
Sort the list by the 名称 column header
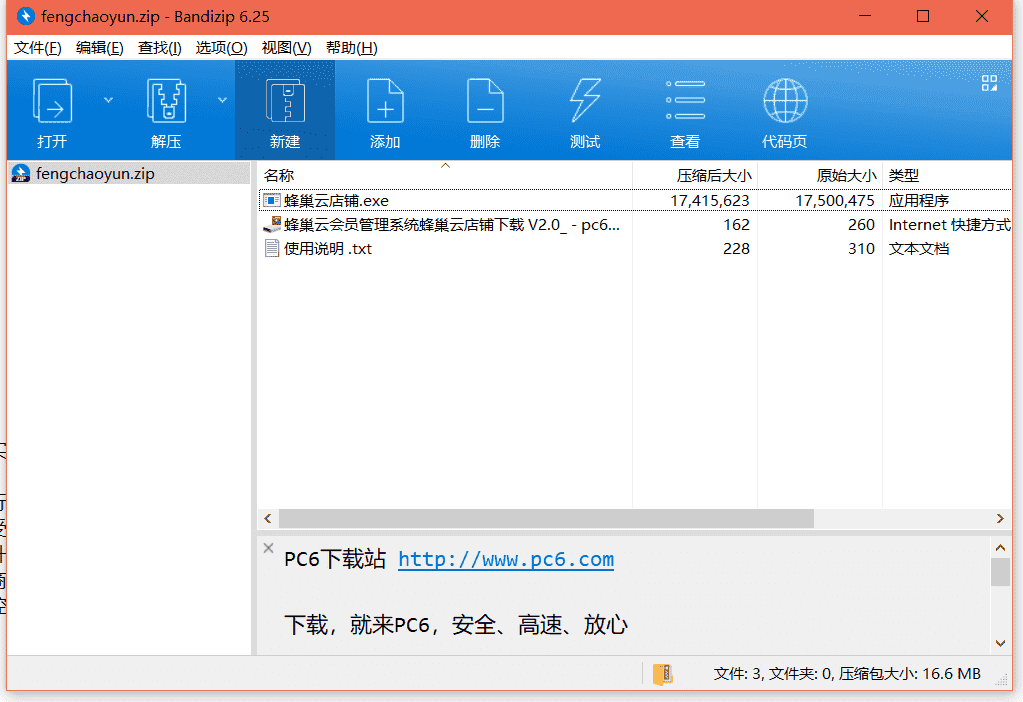point(445,175)
